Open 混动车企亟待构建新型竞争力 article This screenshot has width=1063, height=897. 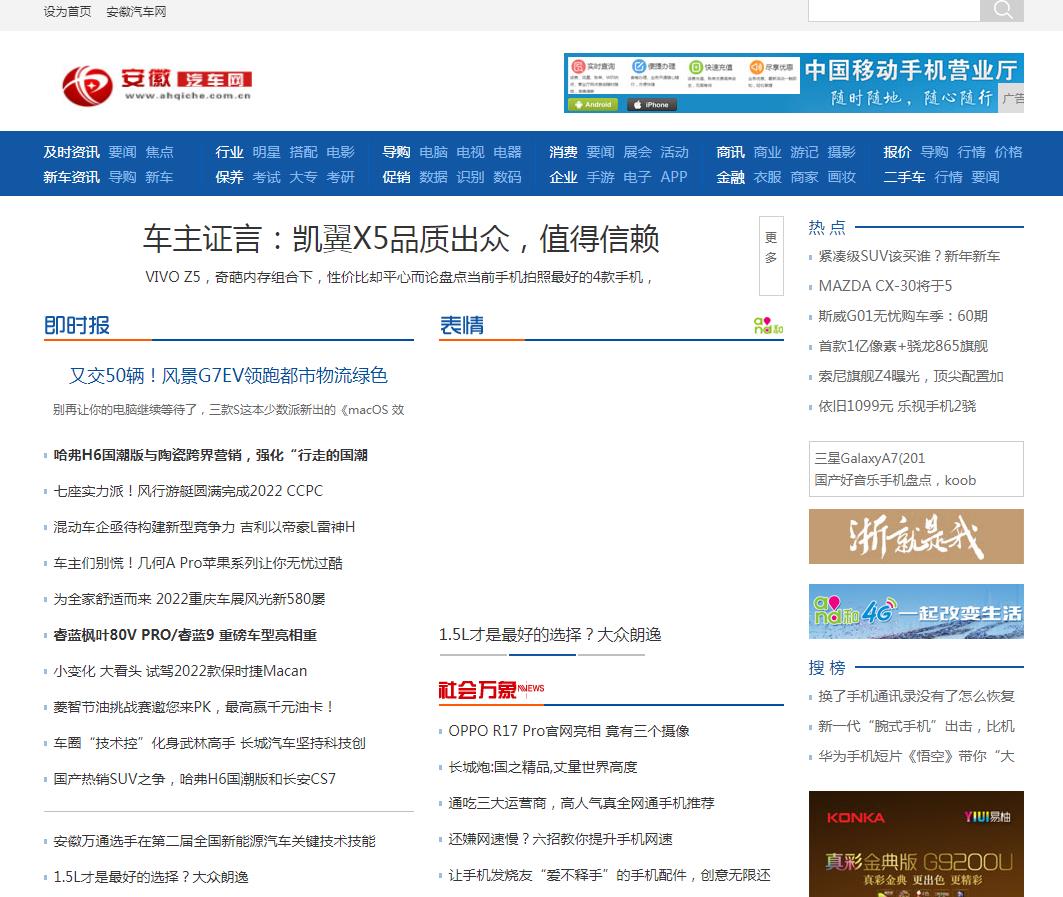click(x=204, y=527)
